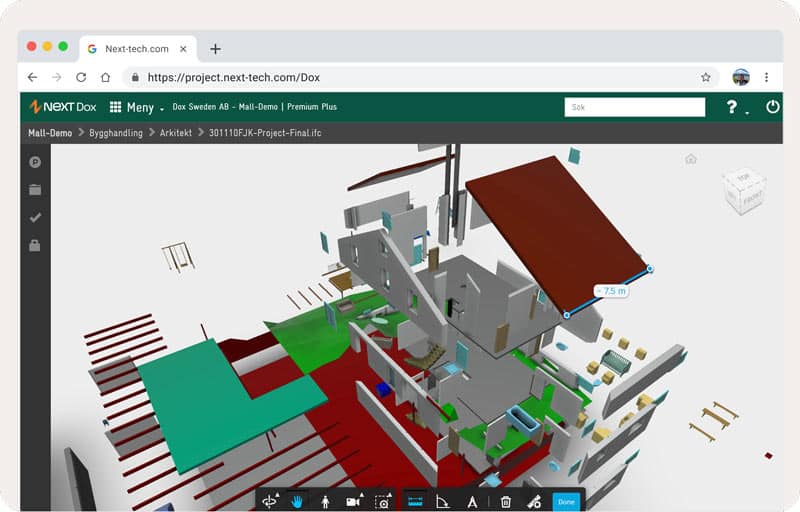Activate the pan hand tool
Viewport: 800px width, 512px height.
(297, 502)
